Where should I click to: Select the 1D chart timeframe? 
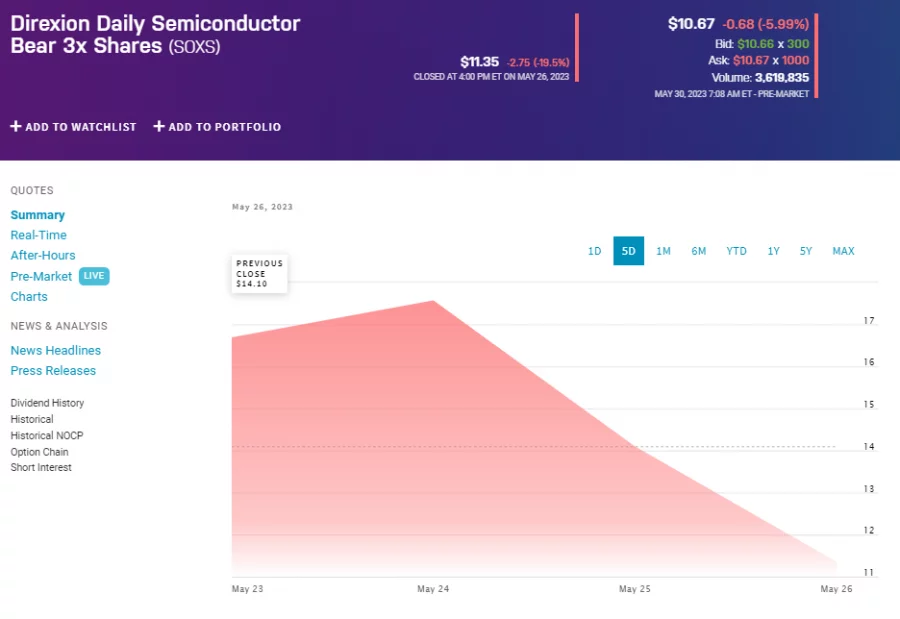(x=594, y=251)
